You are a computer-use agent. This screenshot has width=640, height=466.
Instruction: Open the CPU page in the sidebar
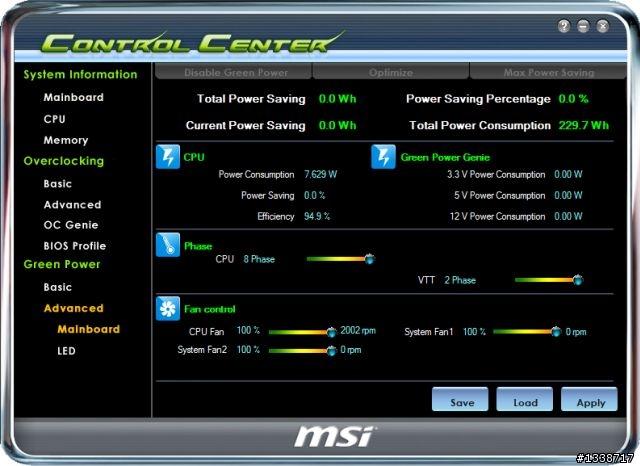tap(54, 119)
